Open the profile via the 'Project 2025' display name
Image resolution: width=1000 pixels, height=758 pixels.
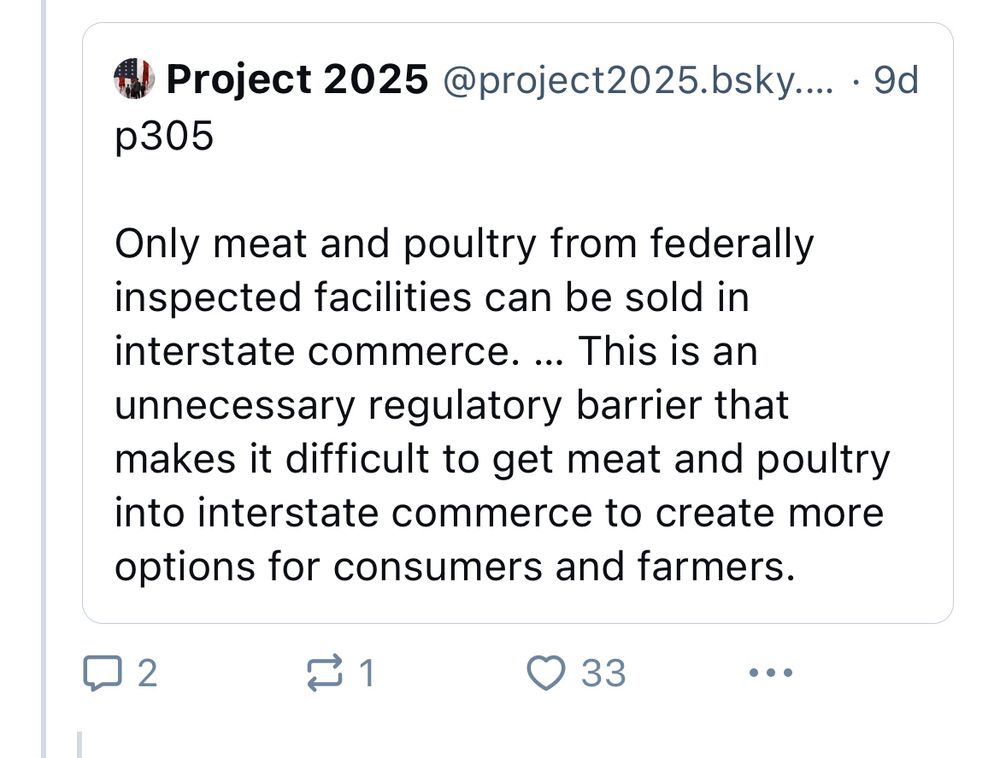pos(294,78)
